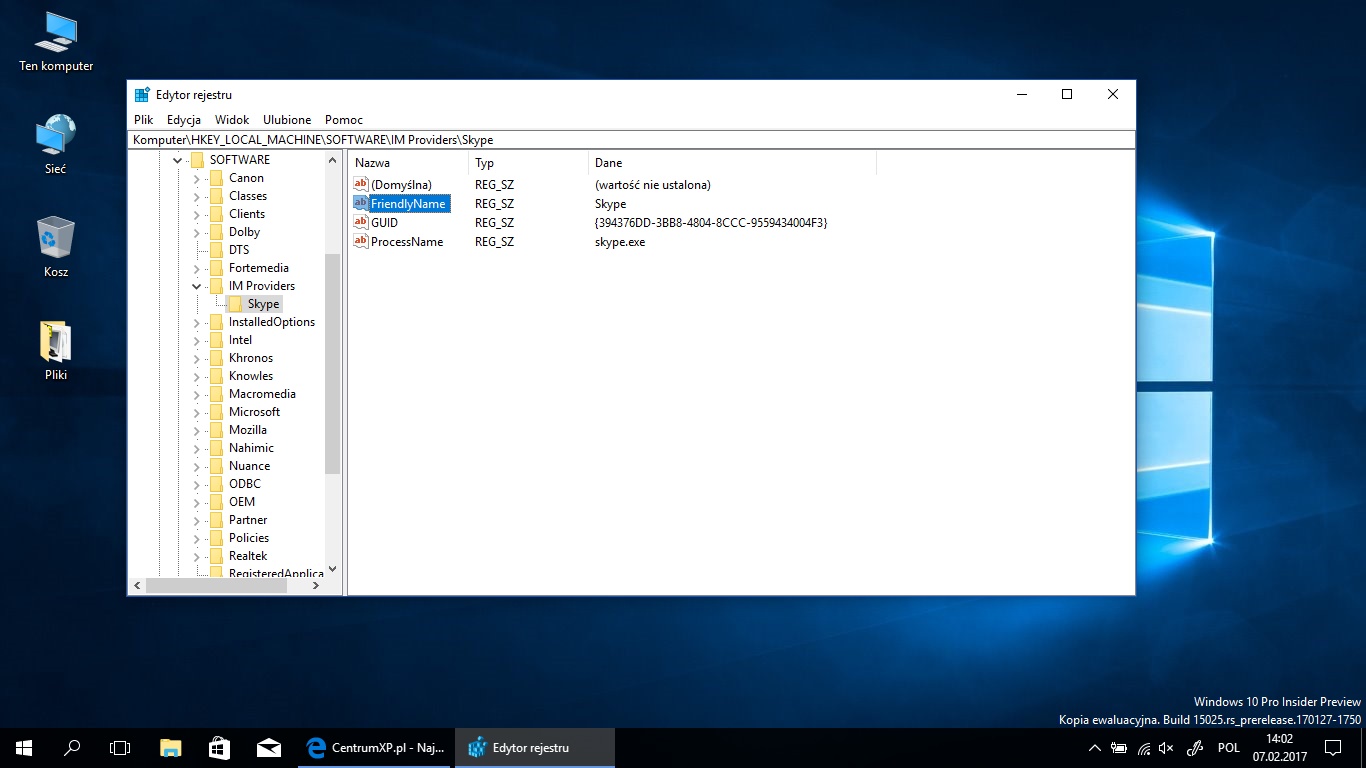Expand the Fortemedia key
The width and height of the screenshot is (1366, 768).
tap(196, 268)
